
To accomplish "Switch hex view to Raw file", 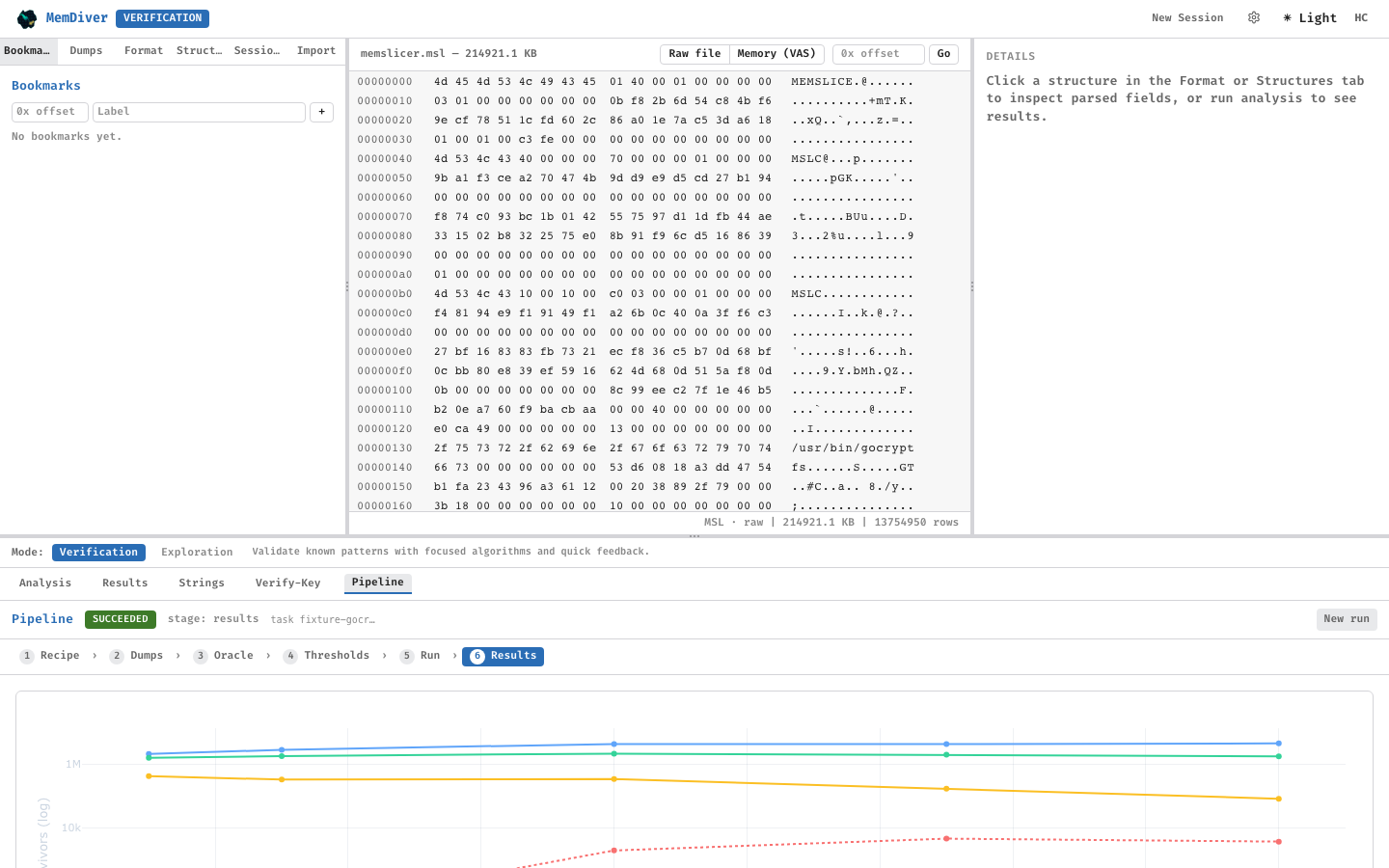I will coord(694,54).
